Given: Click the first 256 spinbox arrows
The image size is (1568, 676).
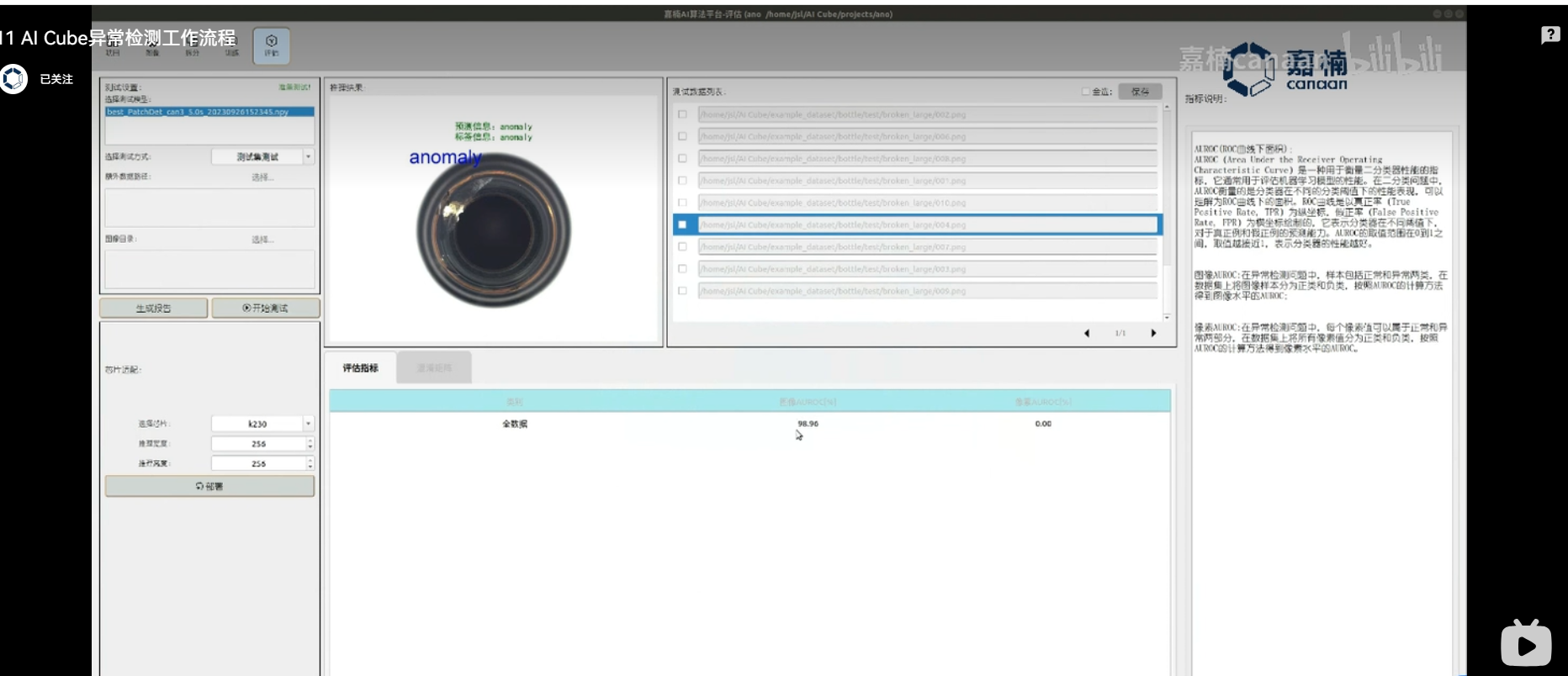Looking at the screenshot, I should [x=310, y=443].
